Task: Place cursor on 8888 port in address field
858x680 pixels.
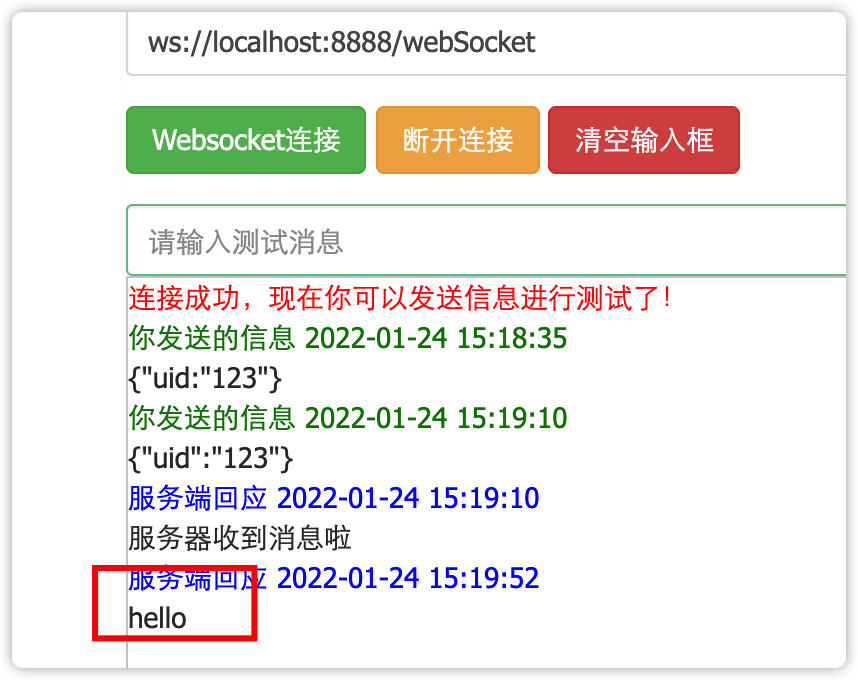Action: tap(362, 43)
